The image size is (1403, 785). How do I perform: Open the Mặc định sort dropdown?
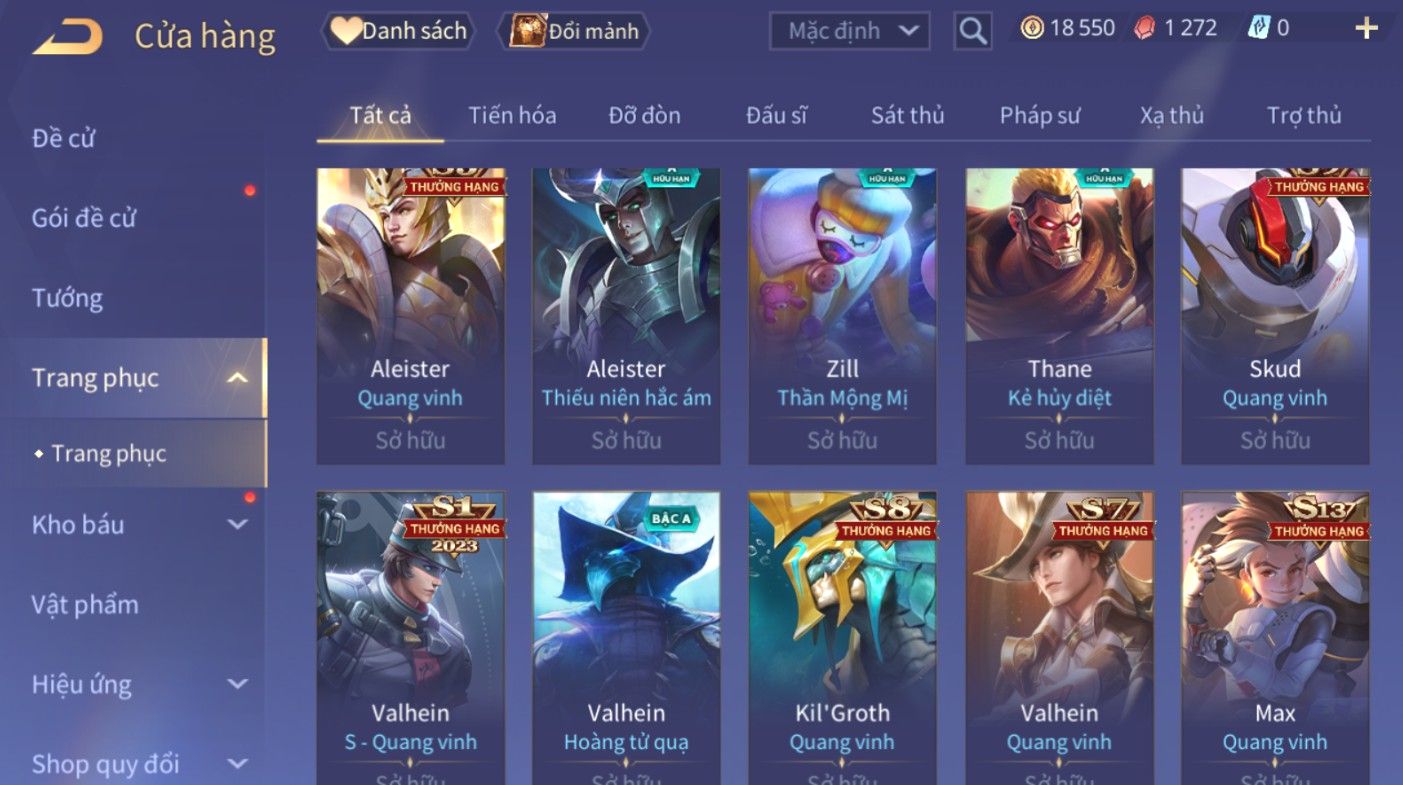coord(849,31)
